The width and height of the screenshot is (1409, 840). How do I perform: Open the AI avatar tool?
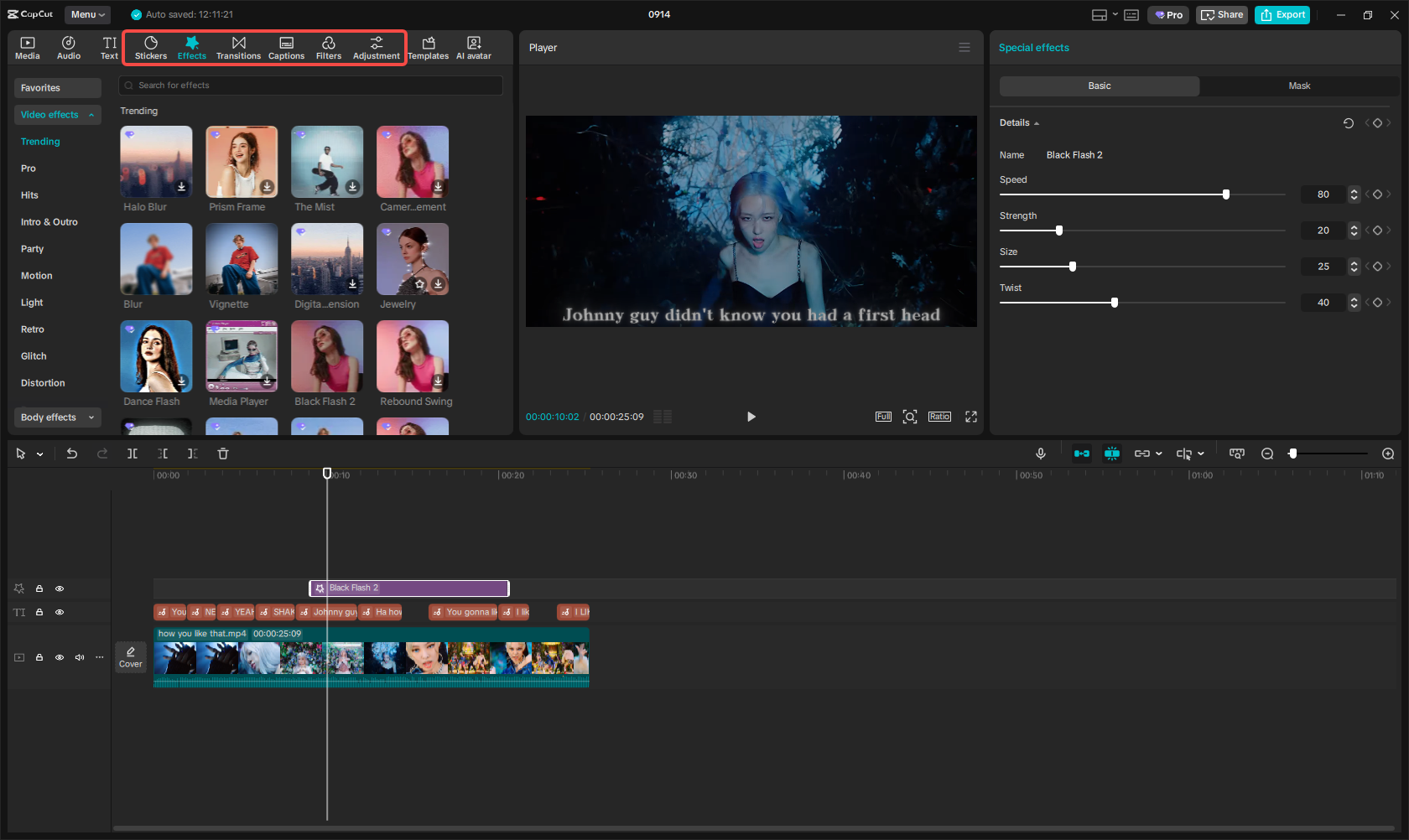[473, 47]
